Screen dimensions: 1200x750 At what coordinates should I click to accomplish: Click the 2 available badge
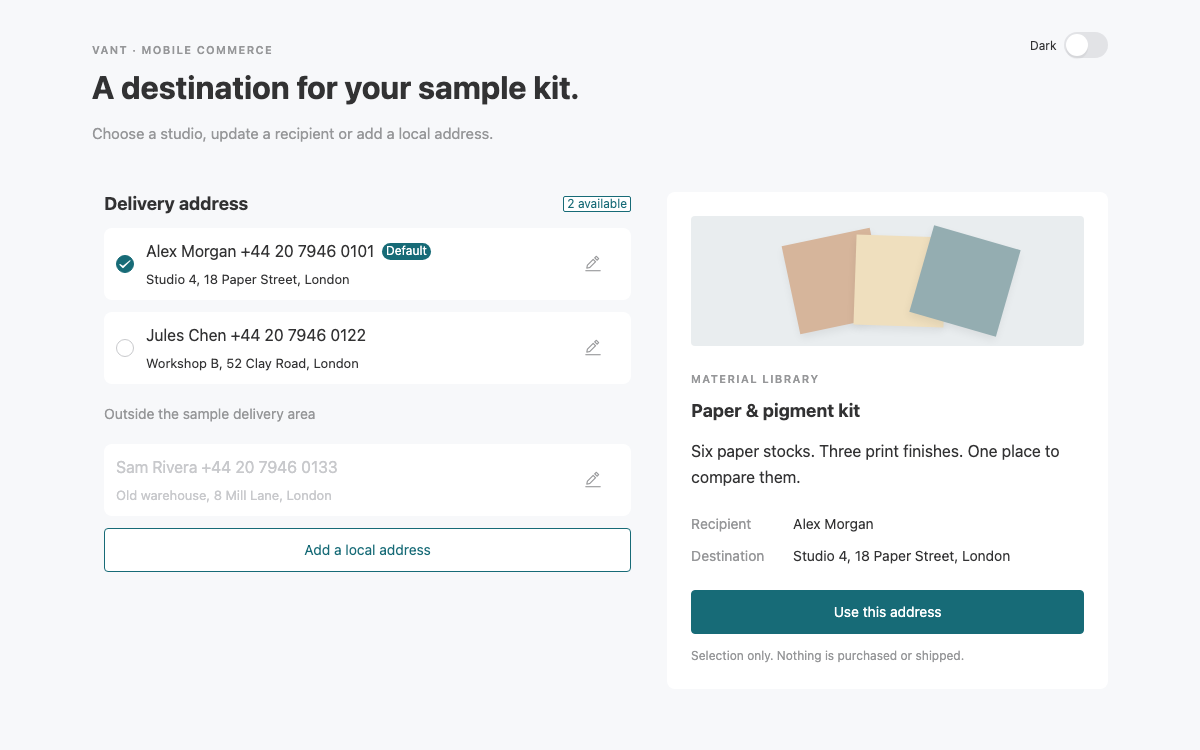597,204
